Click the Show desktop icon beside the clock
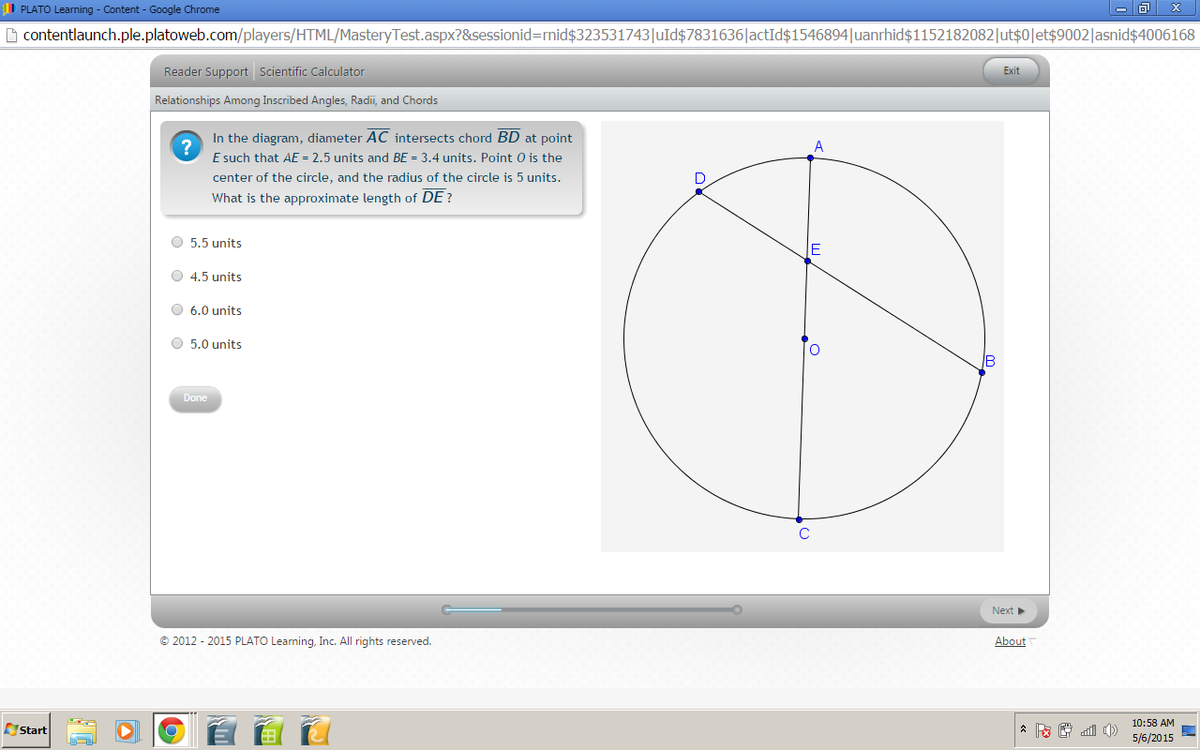 [1190, 730]
